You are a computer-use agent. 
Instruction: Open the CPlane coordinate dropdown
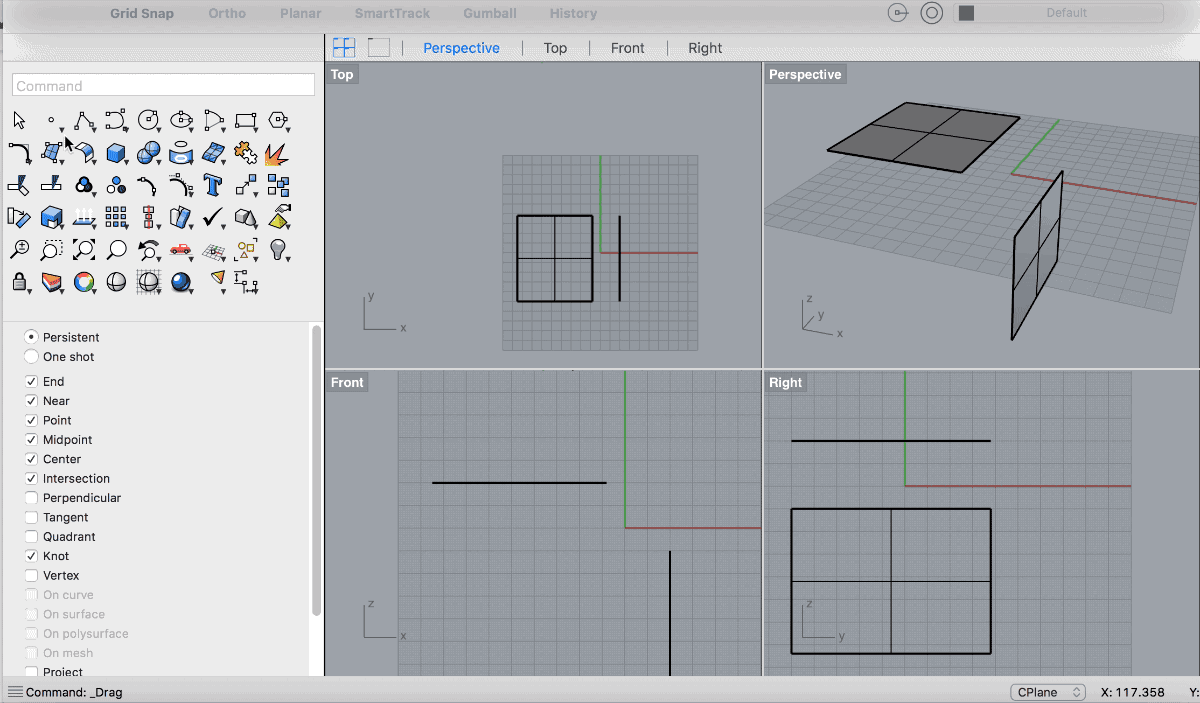[x=1048, y=692]
